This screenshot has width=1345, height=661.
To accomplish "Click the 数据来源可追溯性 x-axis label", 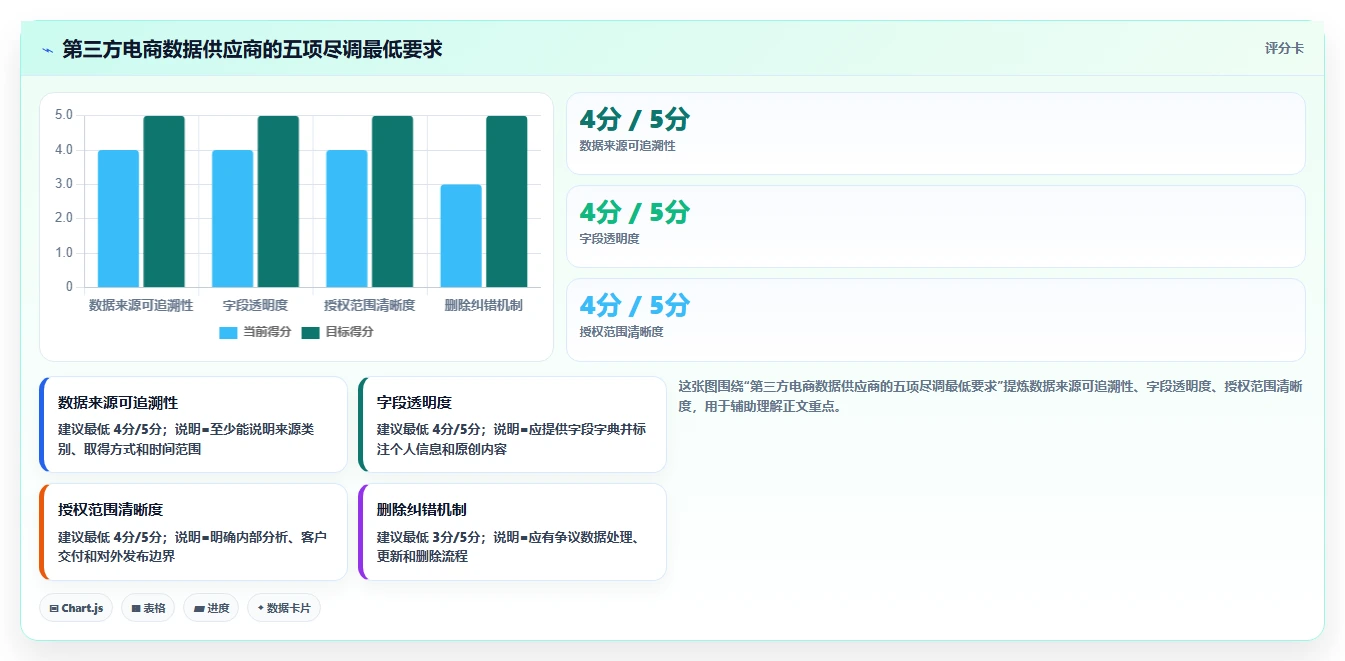I will pos(141,305).
